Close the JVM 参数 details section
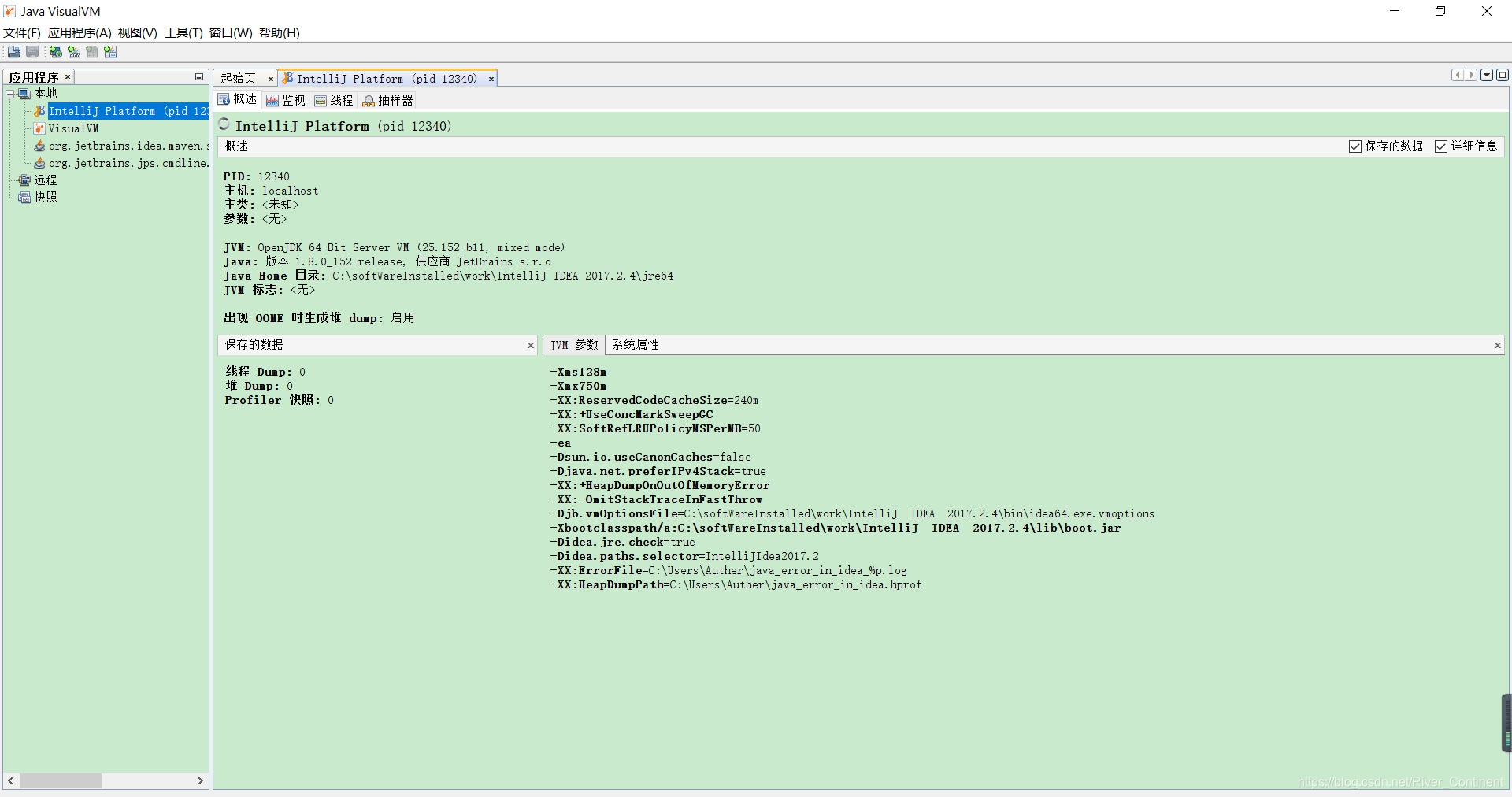This screenshot has width=1512, height=797. click(1498, 345)
